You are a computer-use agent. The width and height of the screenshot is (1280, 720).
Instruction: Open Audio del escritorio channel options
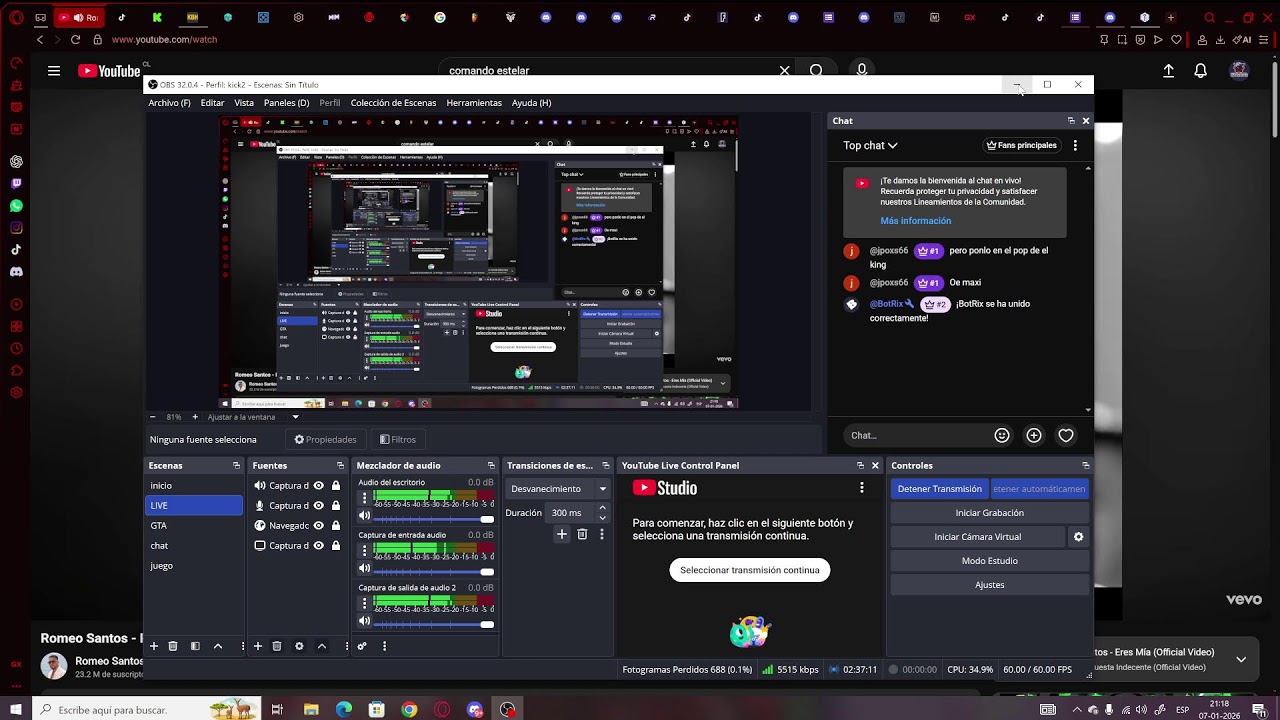point(365,496)
